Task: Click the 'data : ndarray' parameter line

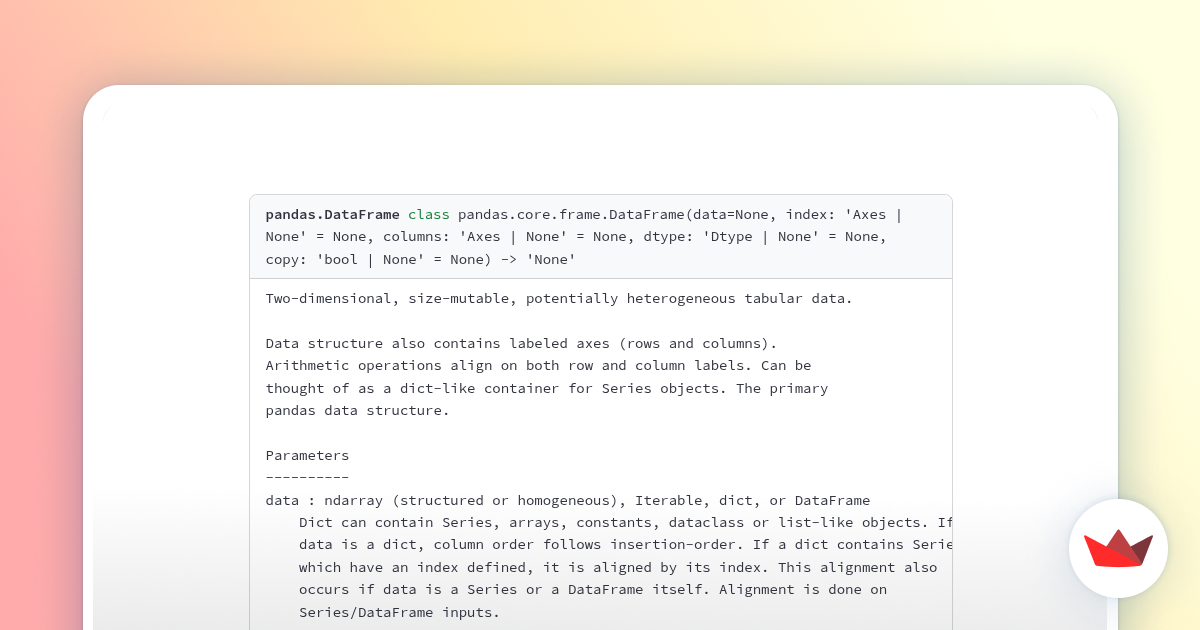Action: (x=567, y=500)
